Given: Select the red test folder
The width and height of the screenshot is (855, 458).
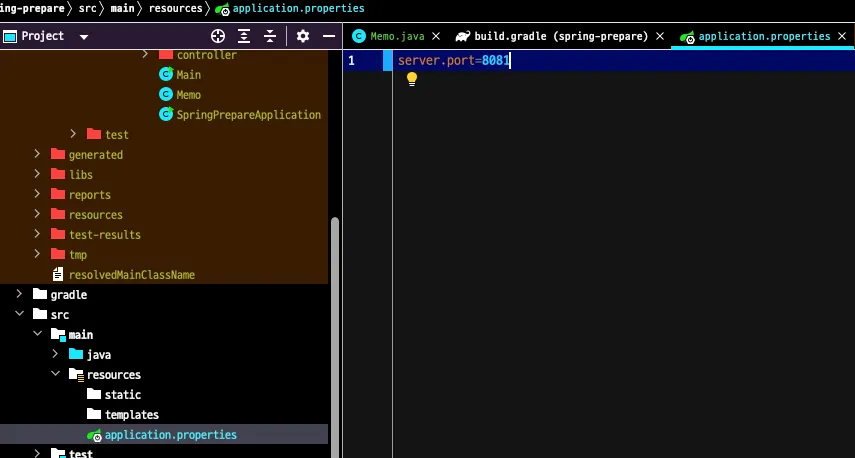Looking at the screenshot, I should coord(117,135).
